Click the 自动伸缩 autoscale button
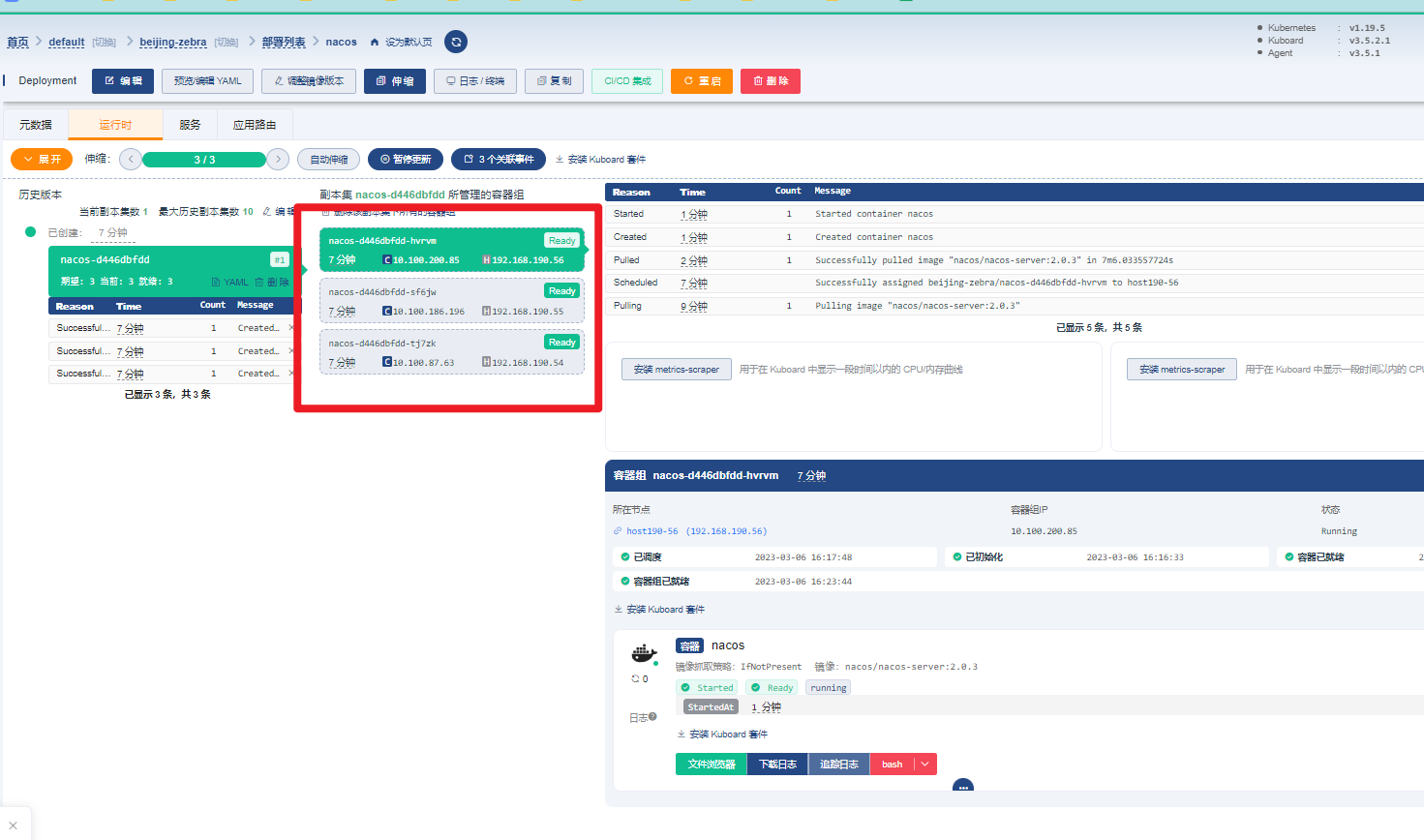 point(329,160)
